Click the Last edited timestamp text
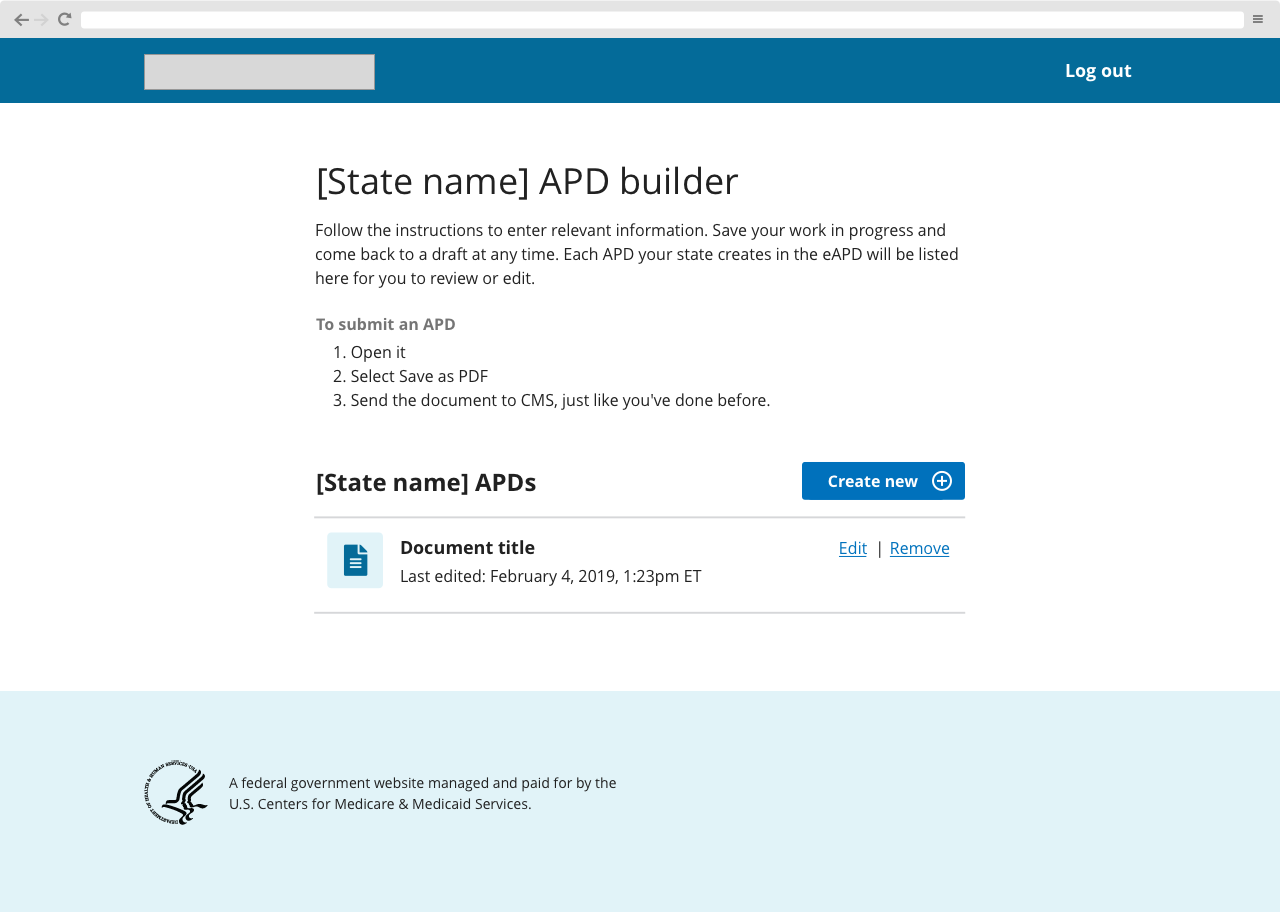This screenshot has height=912, width=1280. coord(550,576)
